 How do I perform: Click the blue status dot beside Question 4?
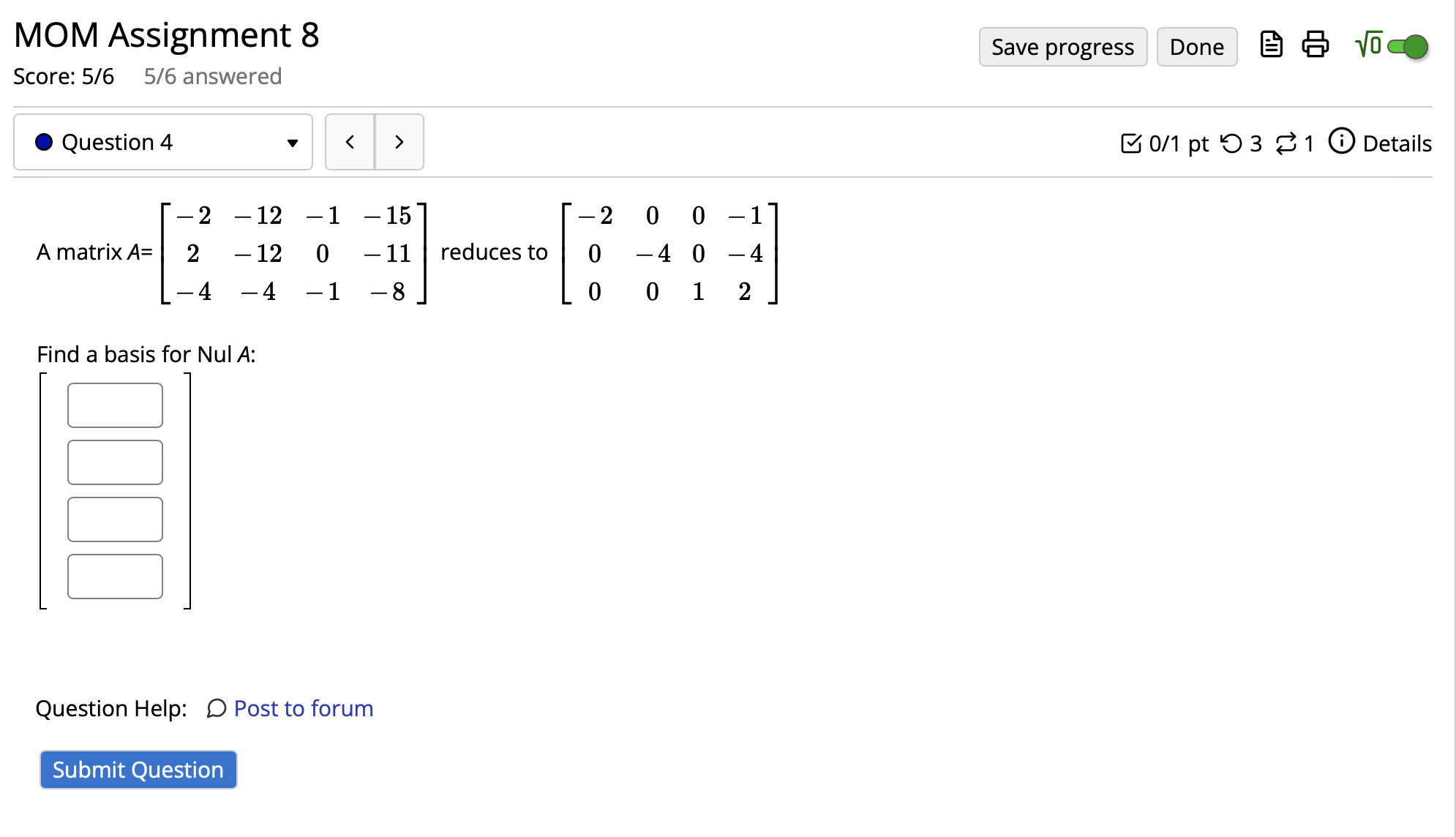point(44,142)
